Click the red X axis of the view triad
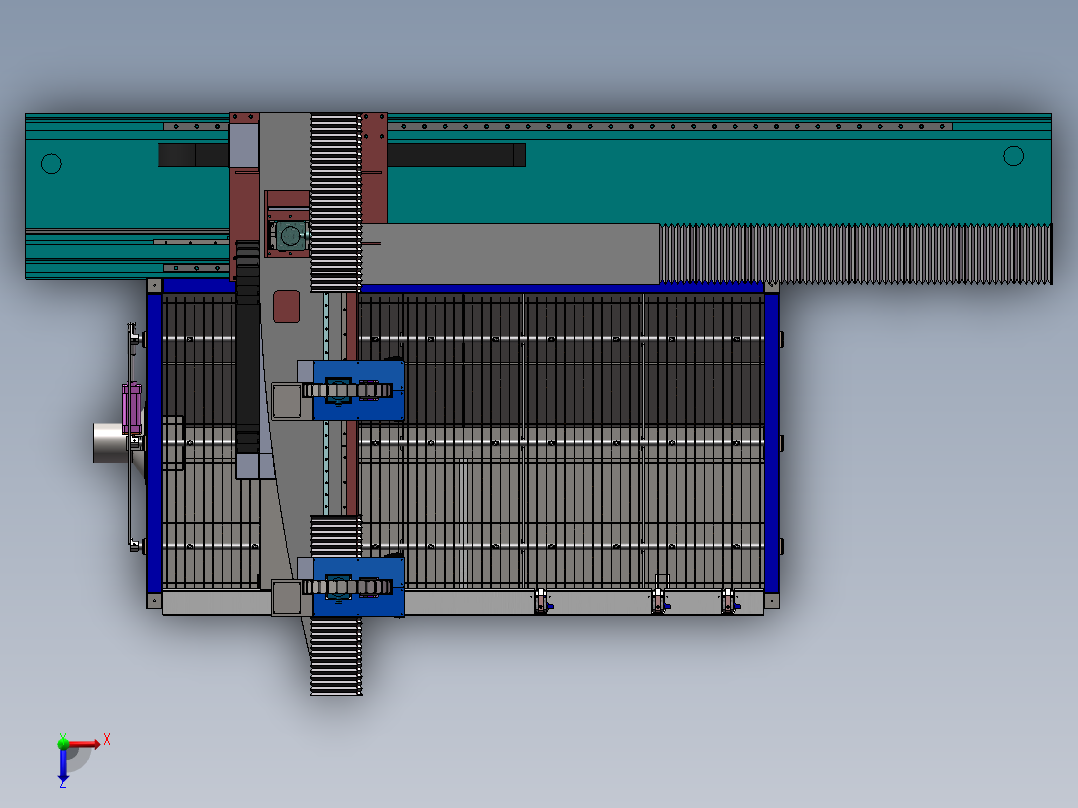Viewport: 1078px width, 808px height. (x=84, y=743)
